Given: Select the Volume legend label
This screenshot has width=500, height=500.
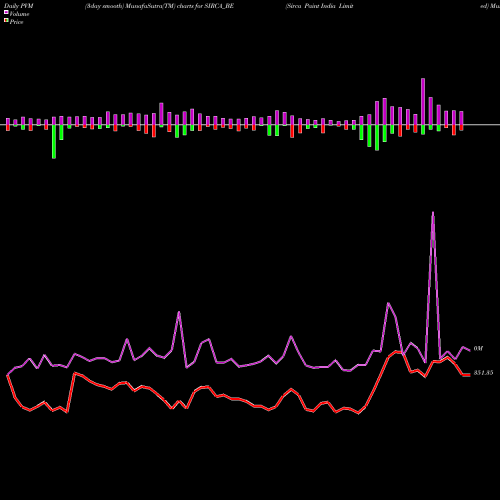Looking at the screenshot, I should [19, 14].
